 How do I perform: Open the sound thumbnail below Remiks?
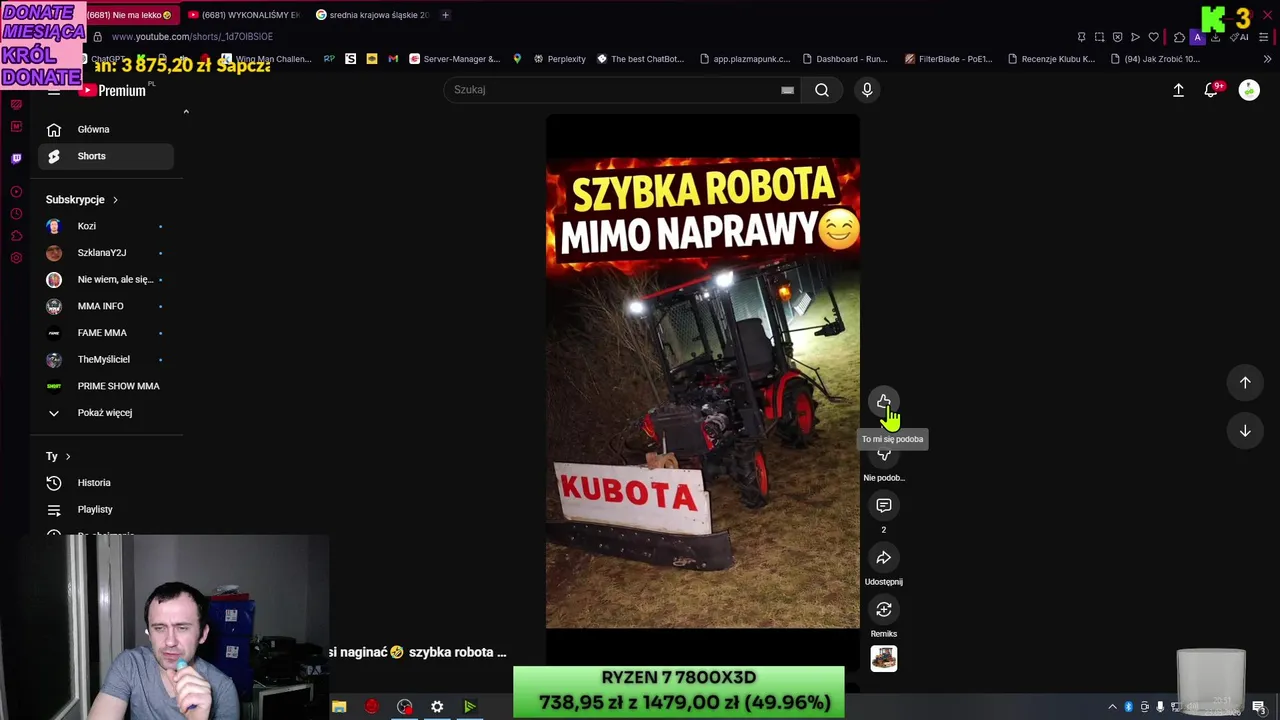[884, 658]
